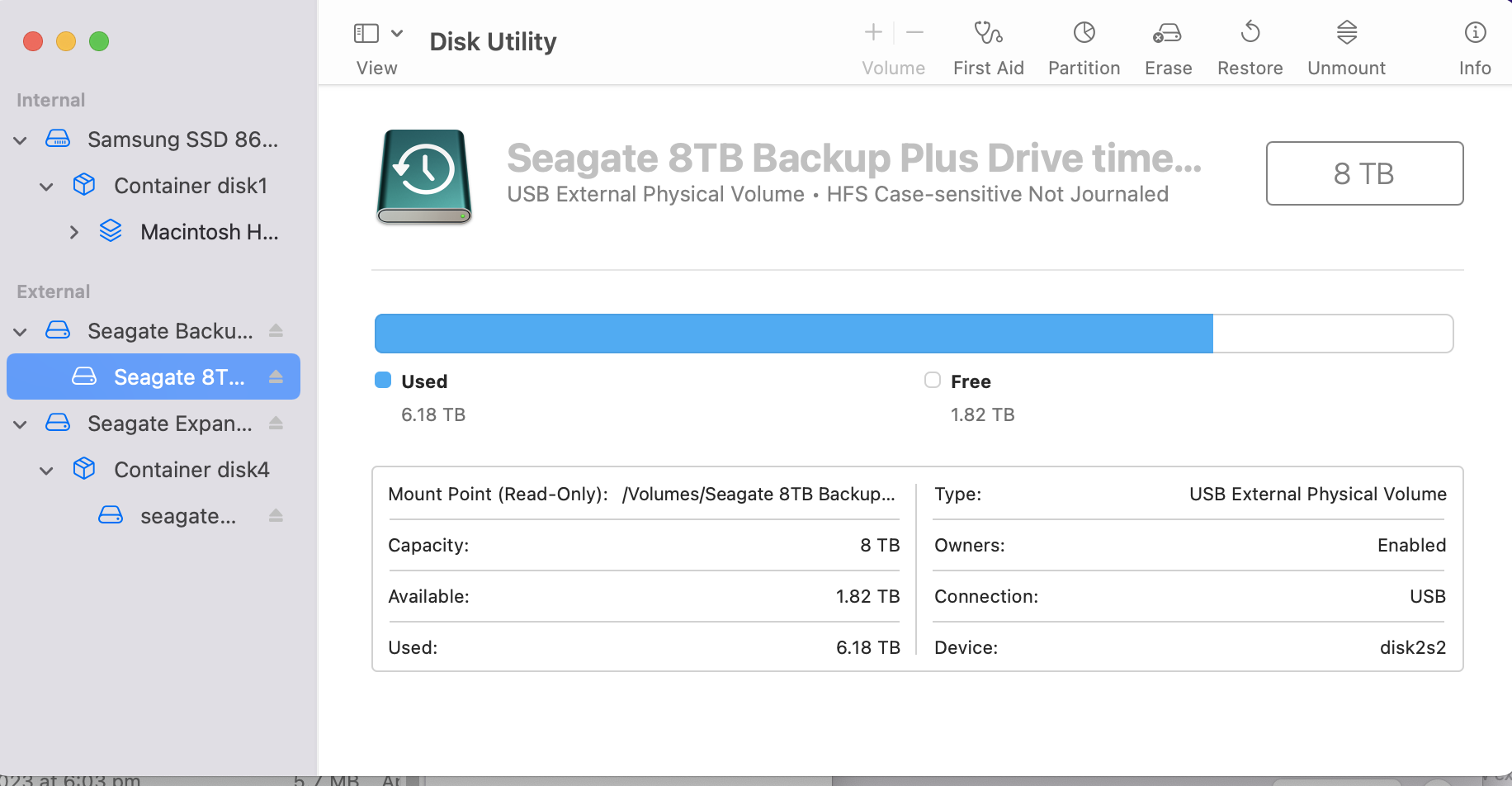The height and width of the screenshot is (786, 1512).
Task: Click the Time Machine drive icon
Action: click(x=424, y=176)
